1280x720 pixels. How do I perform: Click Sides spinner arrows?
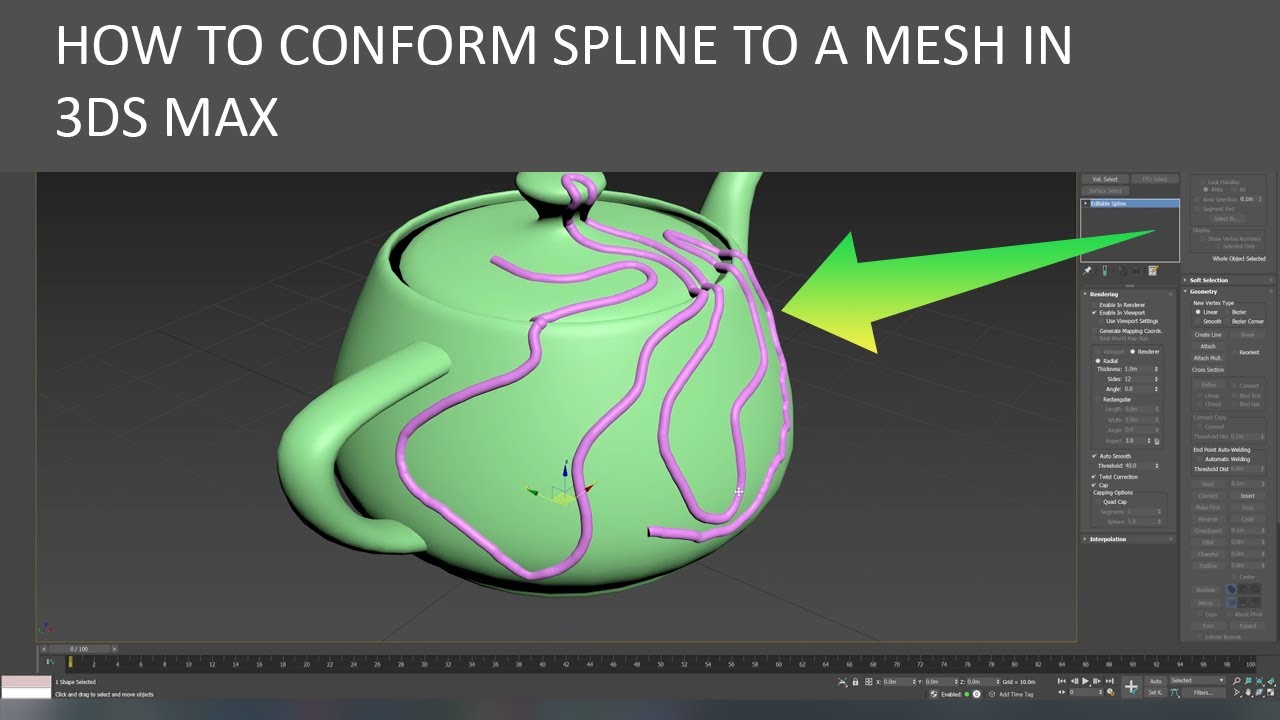[x=1156, y=379]
